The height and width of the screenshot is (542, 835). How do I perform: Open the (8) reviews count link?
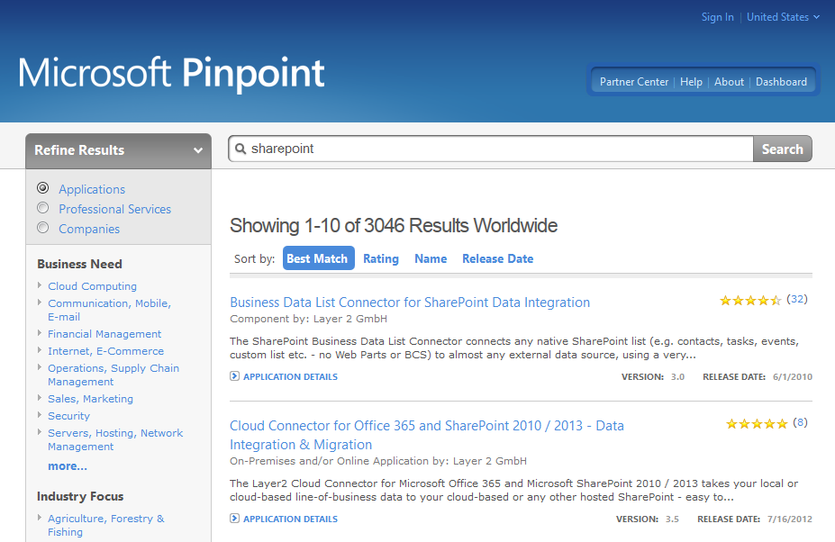pyautogui.click(x=800, y=423)
